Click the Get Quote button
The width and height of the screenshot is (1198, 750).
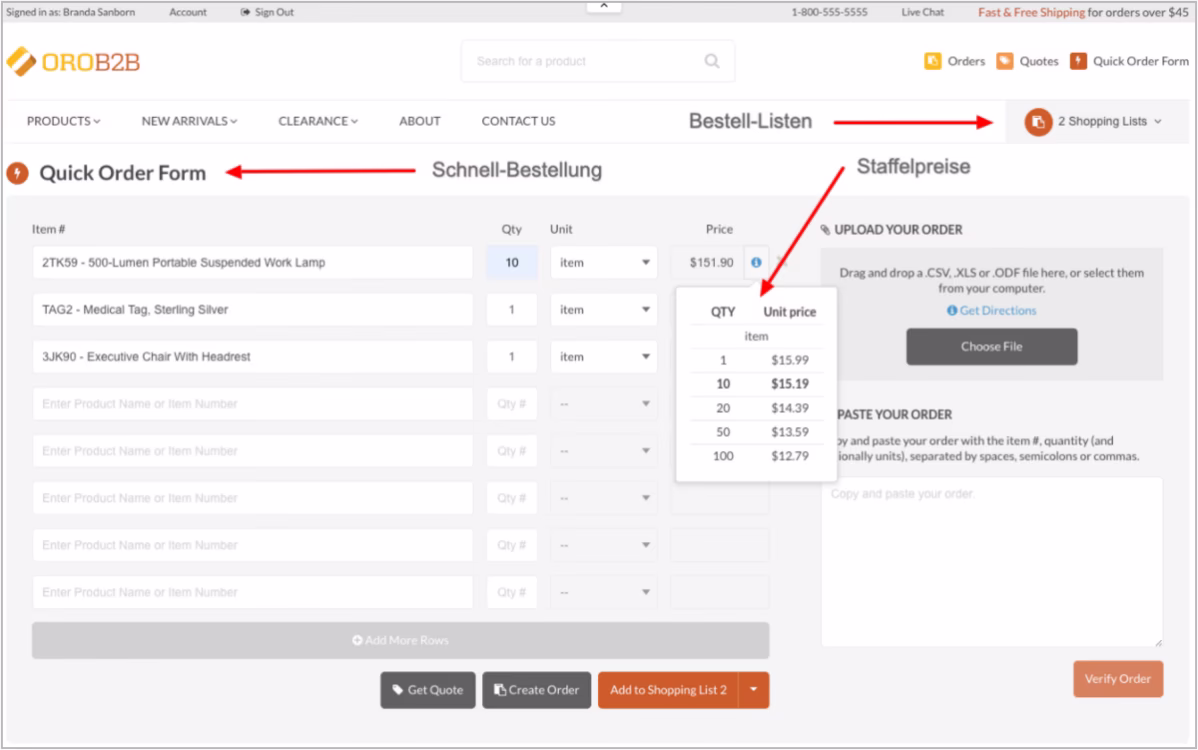coord(427,689)
